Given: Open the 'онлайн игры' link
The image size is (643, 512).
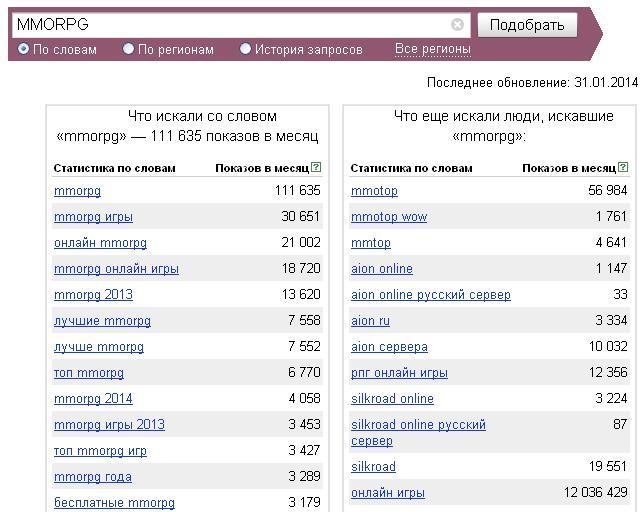Looking at the screenshot, I should coord(388,493).
